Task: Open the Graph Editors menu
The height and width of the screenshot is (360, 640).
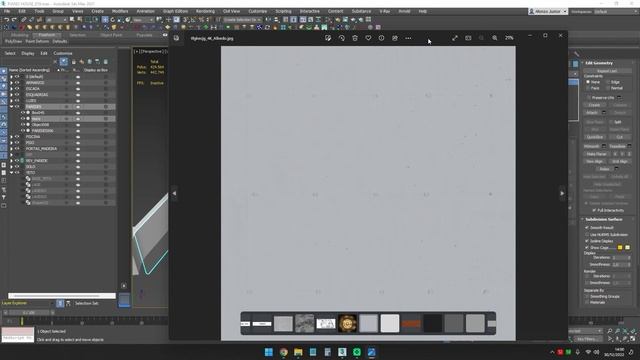Action: point(176,11)
